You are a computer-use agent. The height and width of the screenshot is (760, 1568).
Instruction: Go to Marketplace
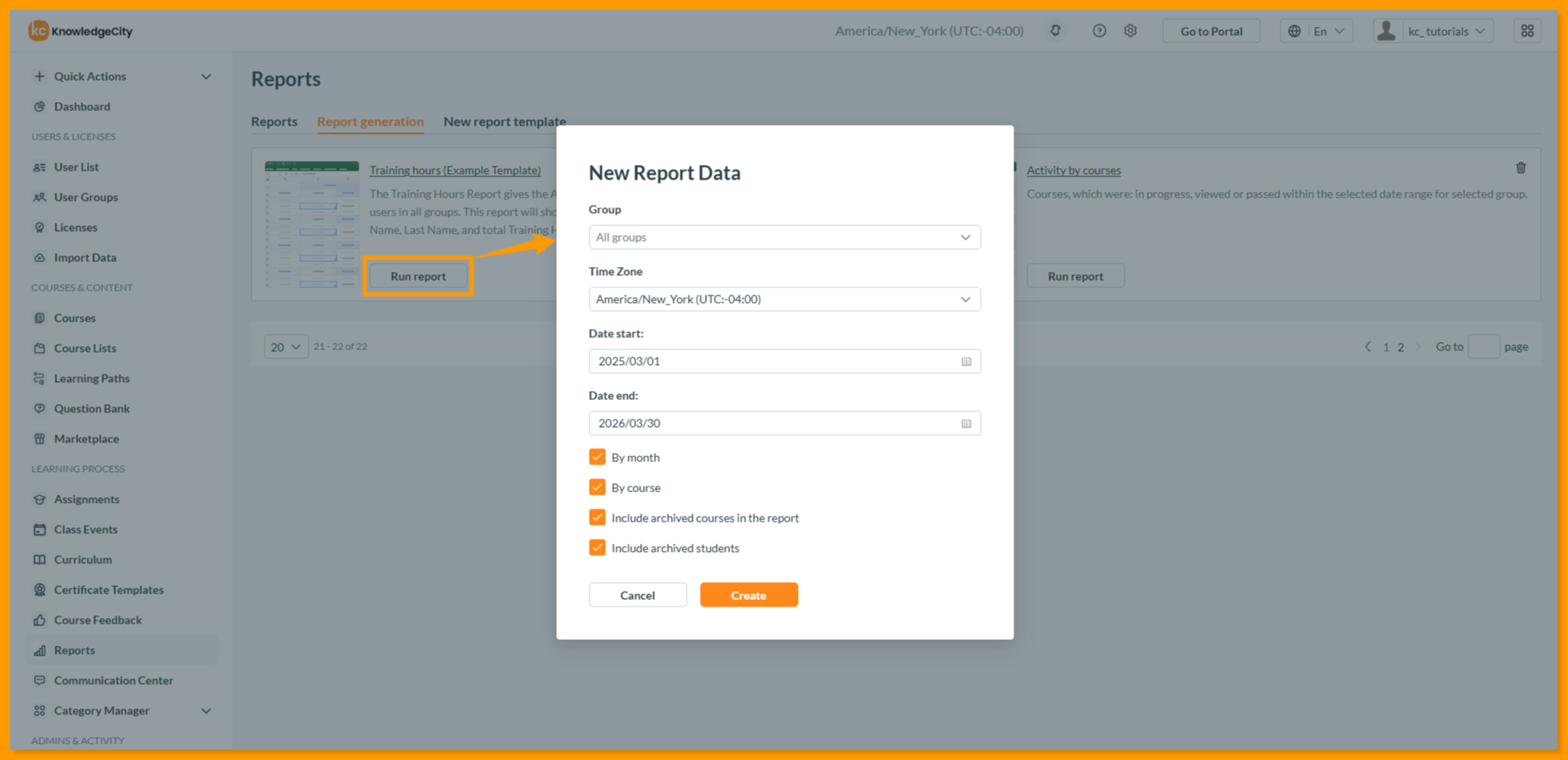pos(87,438)
